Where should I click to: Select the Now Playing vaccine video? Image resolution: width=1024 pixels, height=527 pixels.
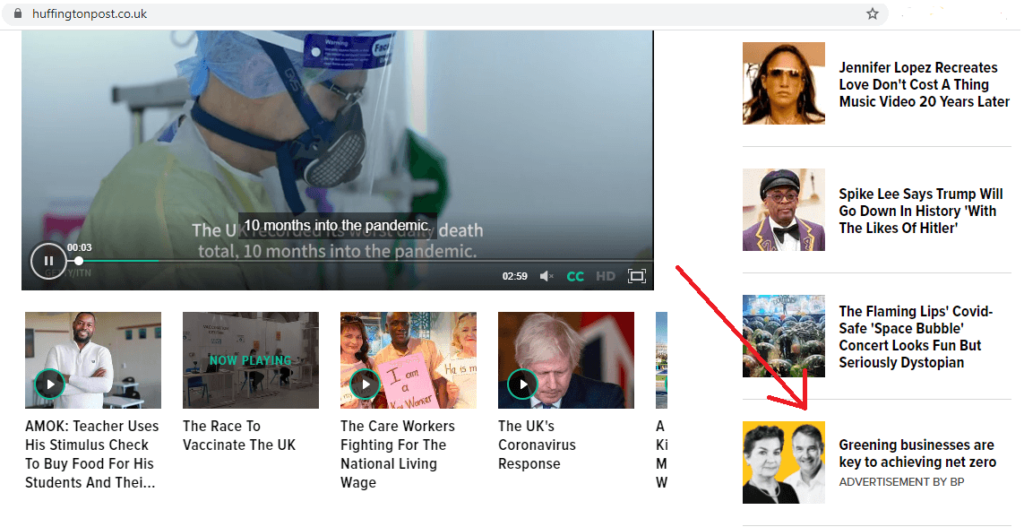point(250,360)
